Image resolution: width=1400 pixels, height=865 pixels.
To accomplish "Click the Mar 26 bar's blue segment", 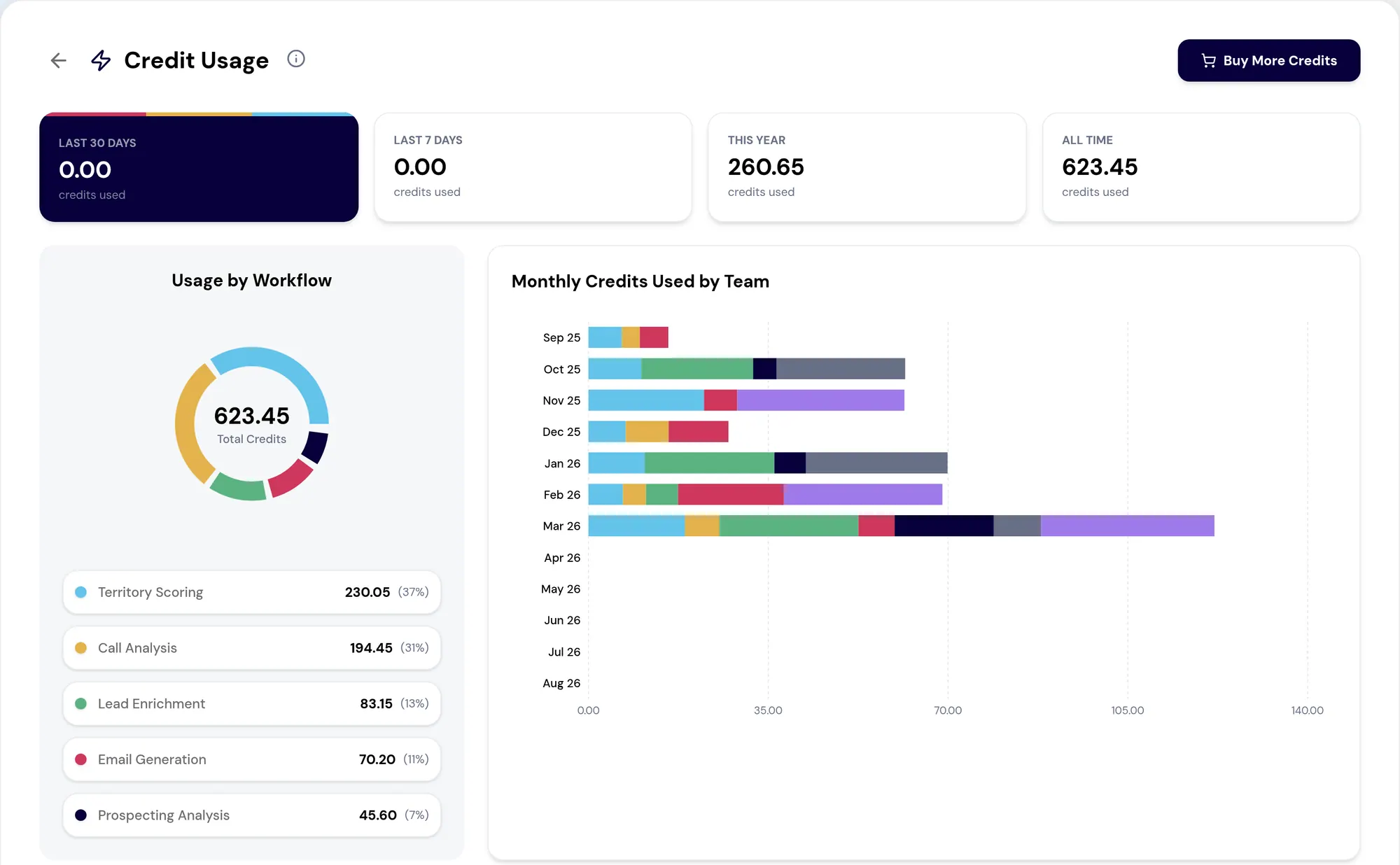I will [x=636, y=526].
